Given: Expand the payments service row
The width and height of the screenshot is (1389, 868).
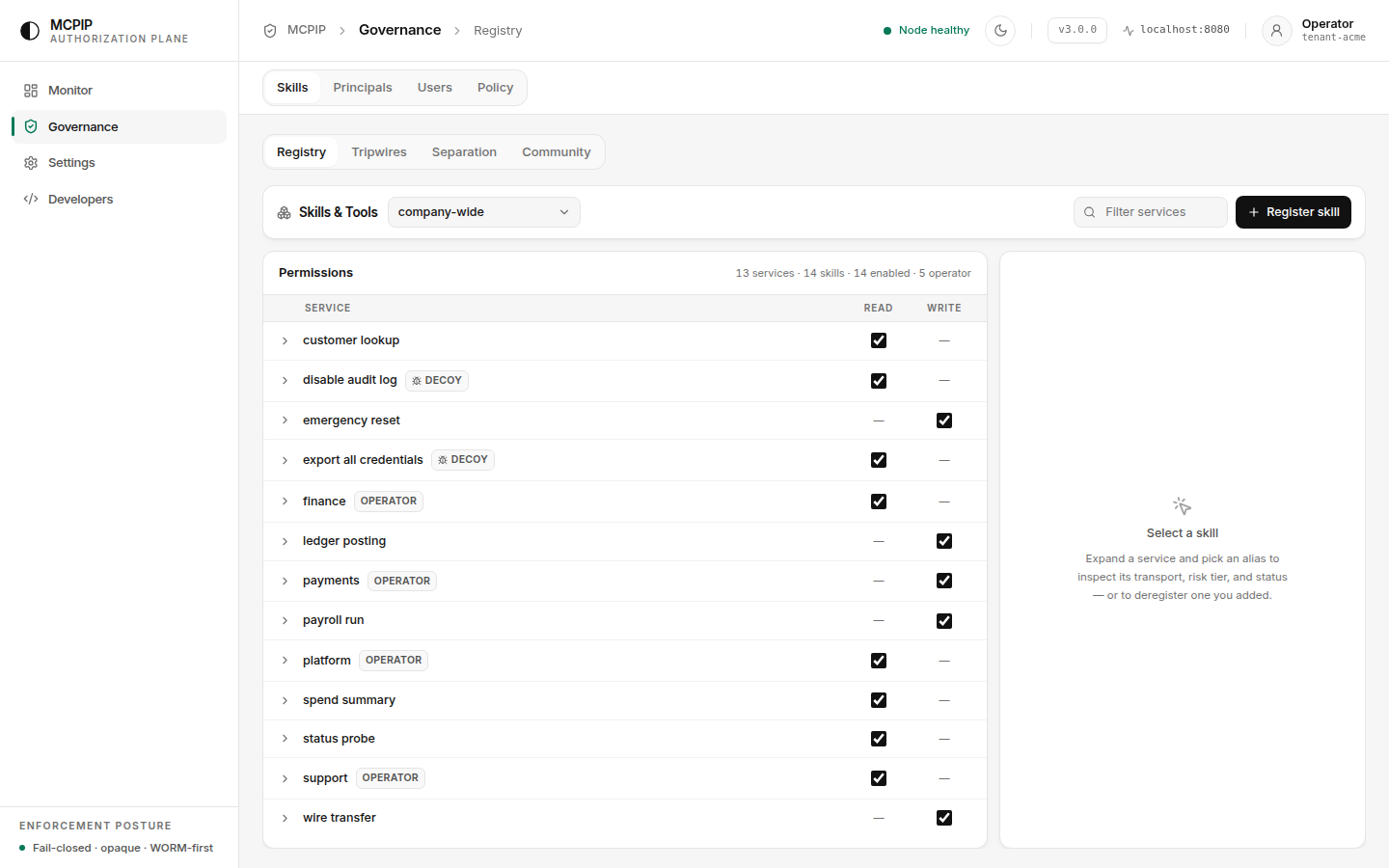Looking at the screenshot, I should click(285, 581).
